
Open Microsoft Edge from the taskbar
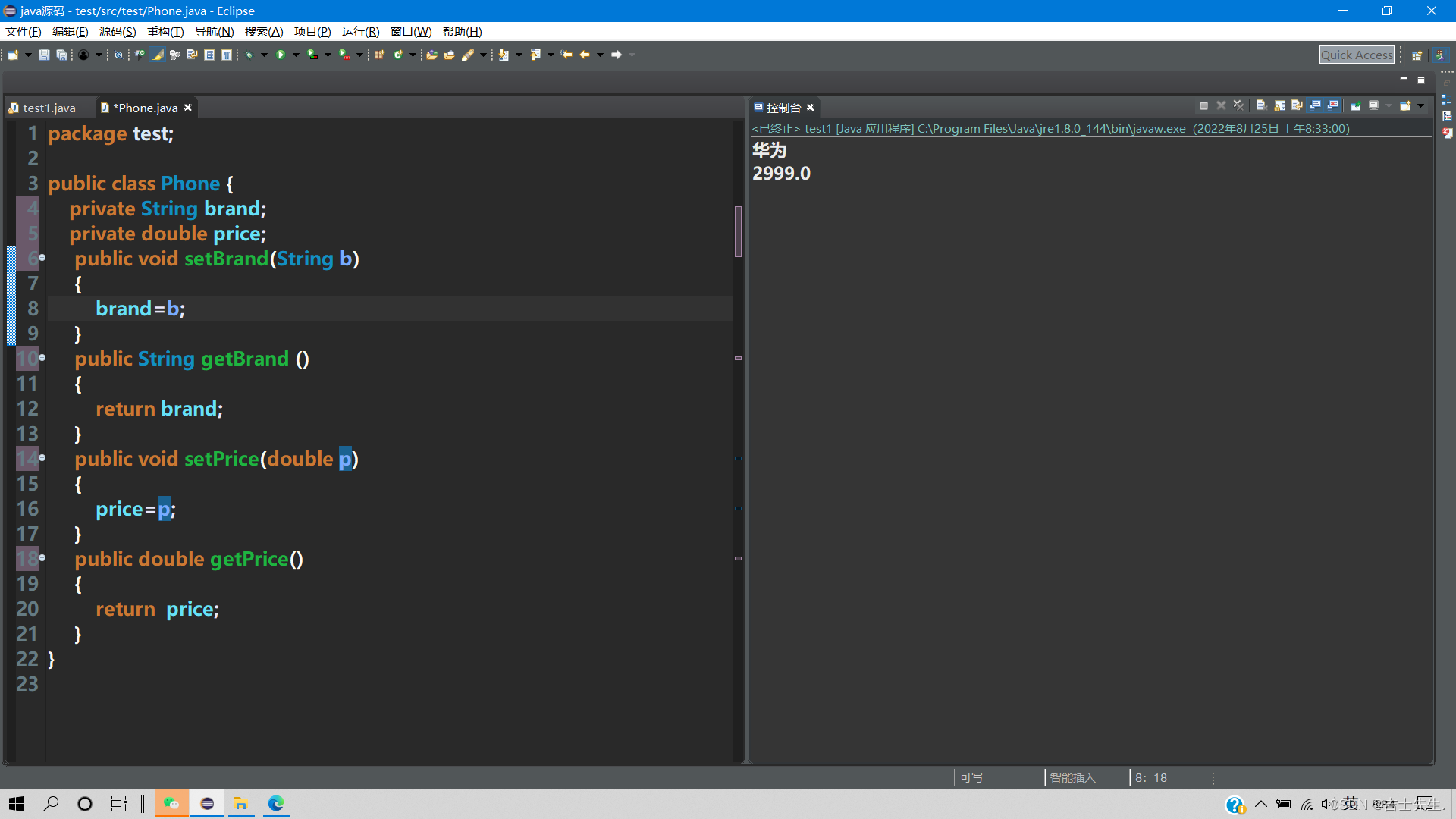tap(276, 803)
